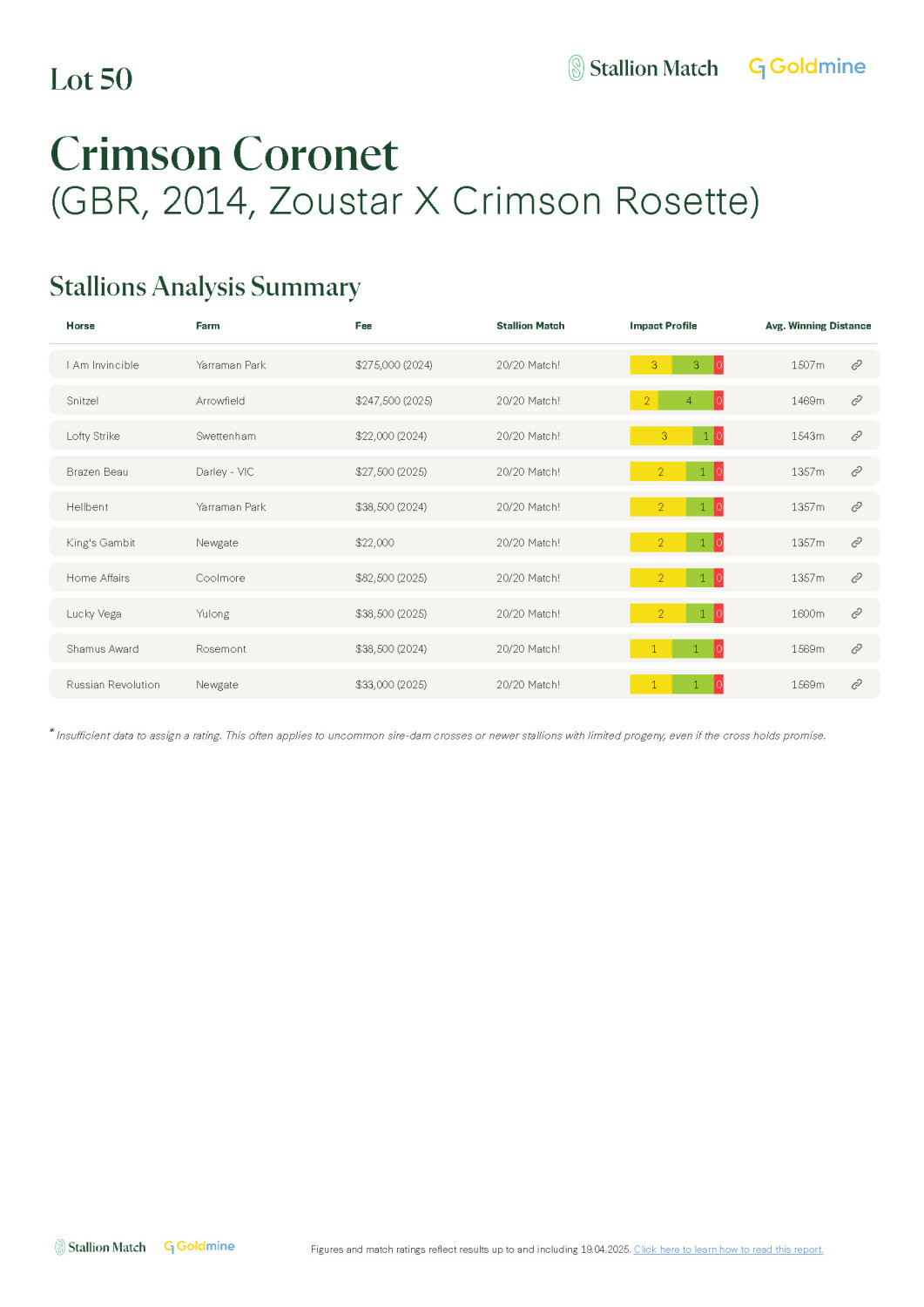Click the Avg. Winning Distance column header

point(818,326)
